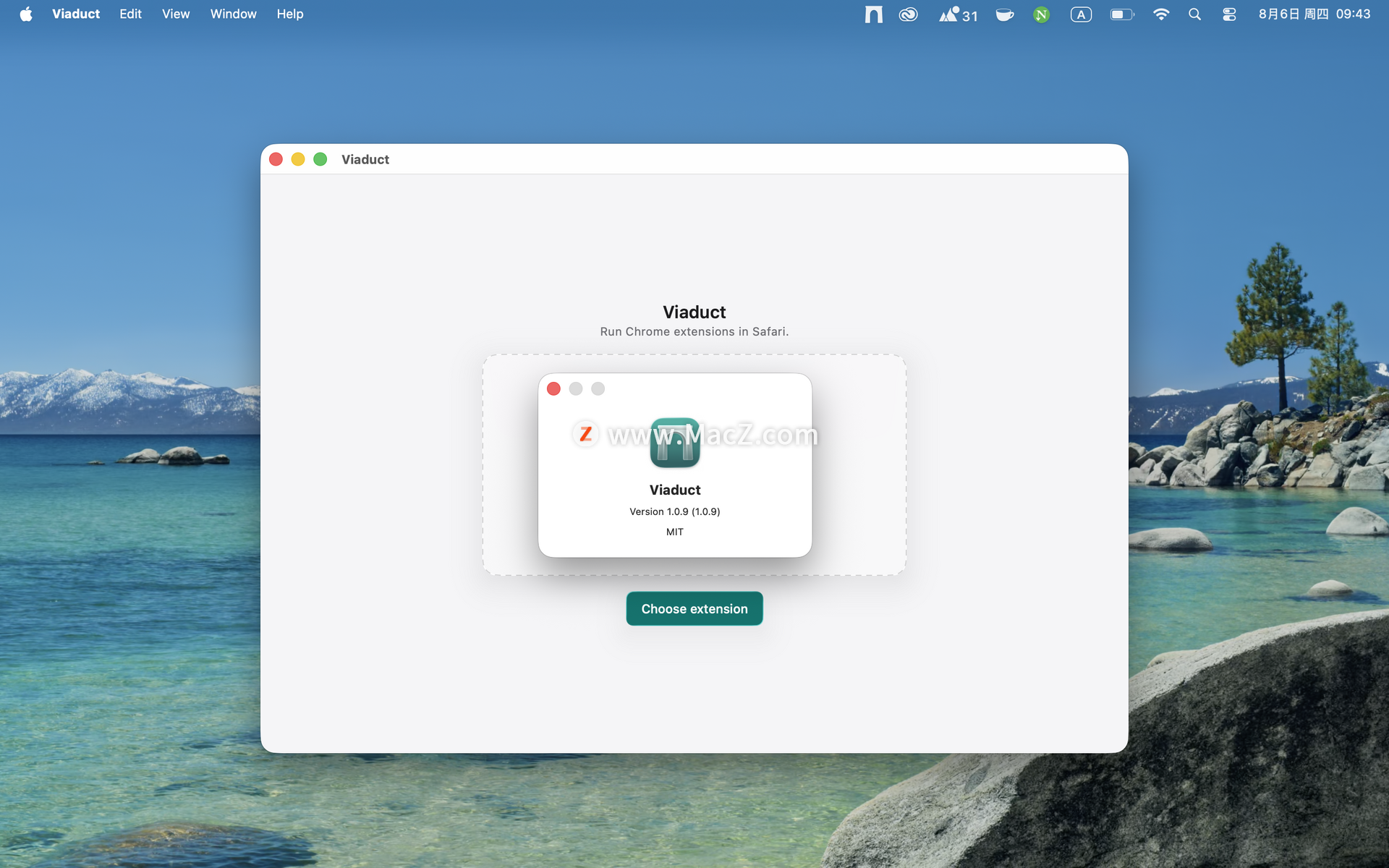Open the green N menu bar icon

pyautogui.click(x=1042, y=14)
